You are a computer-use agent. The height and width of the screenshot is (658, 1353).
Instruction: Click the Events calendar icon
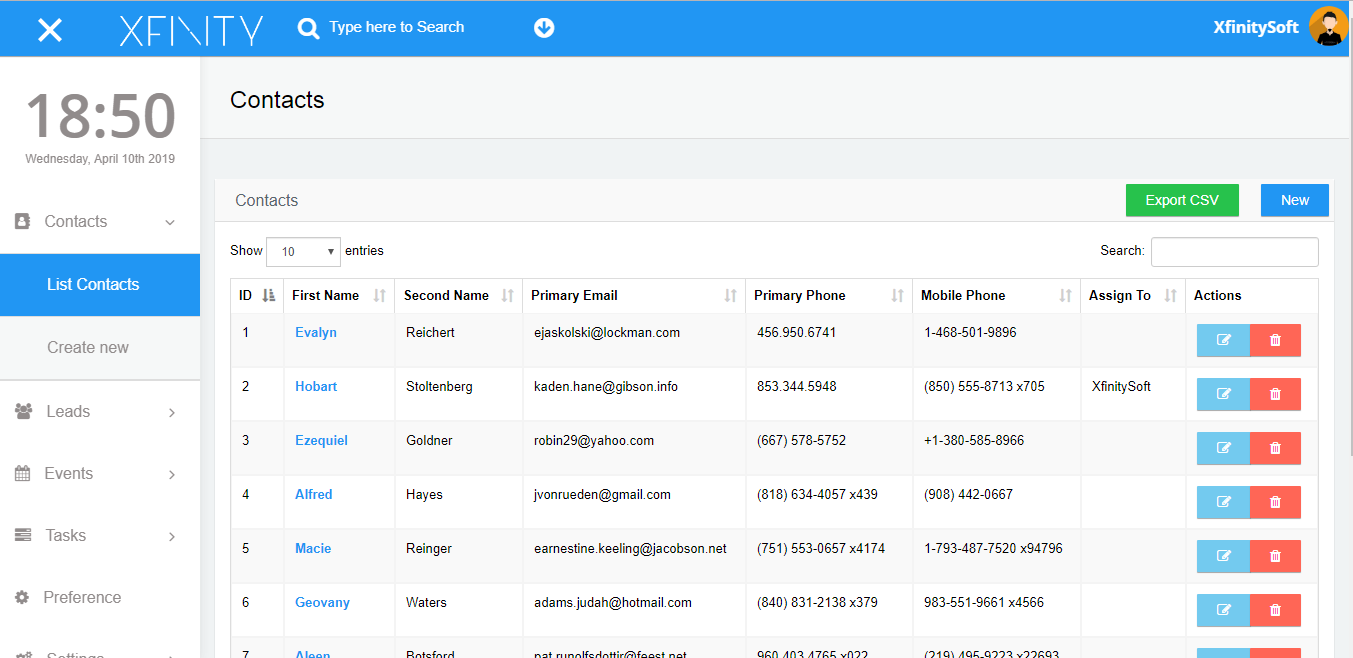[22, 474]
